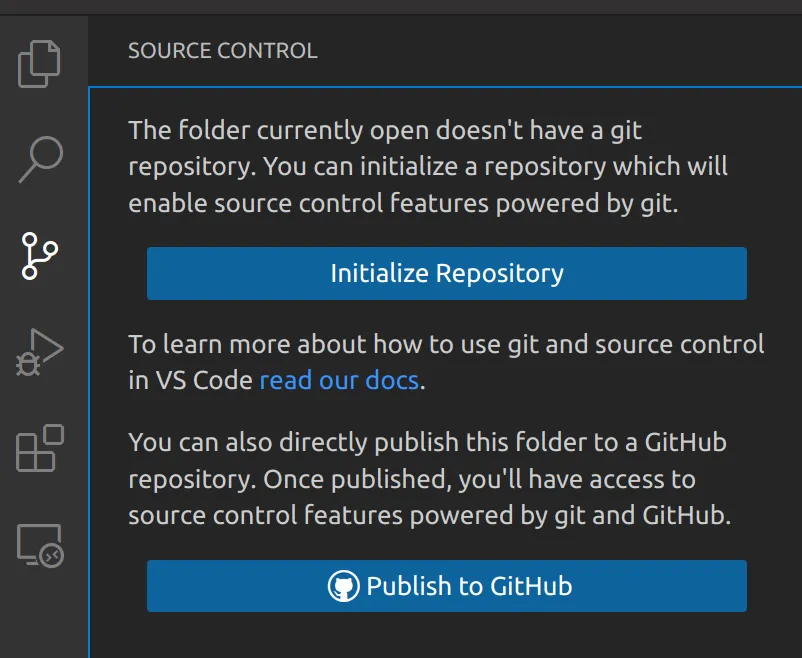The image size is (802, 658).
Task: Click the SOURCE CONTROL panel title
Action: click(222, 51)
